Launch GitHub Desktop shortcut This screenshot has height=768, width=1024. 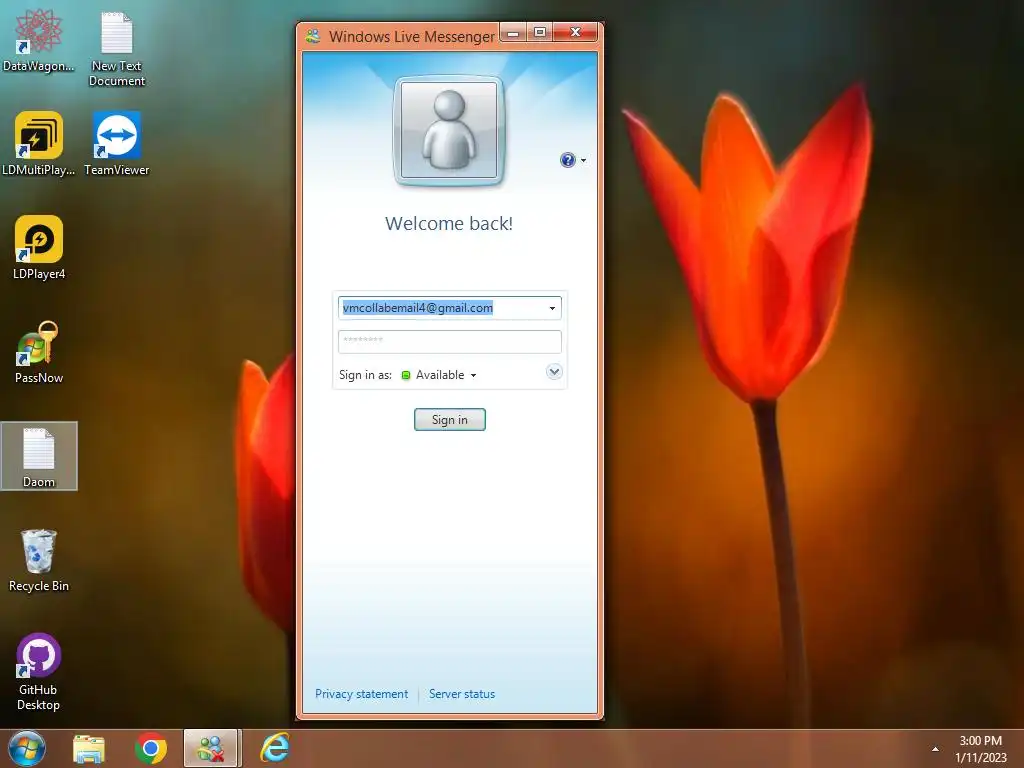point(39,671)
